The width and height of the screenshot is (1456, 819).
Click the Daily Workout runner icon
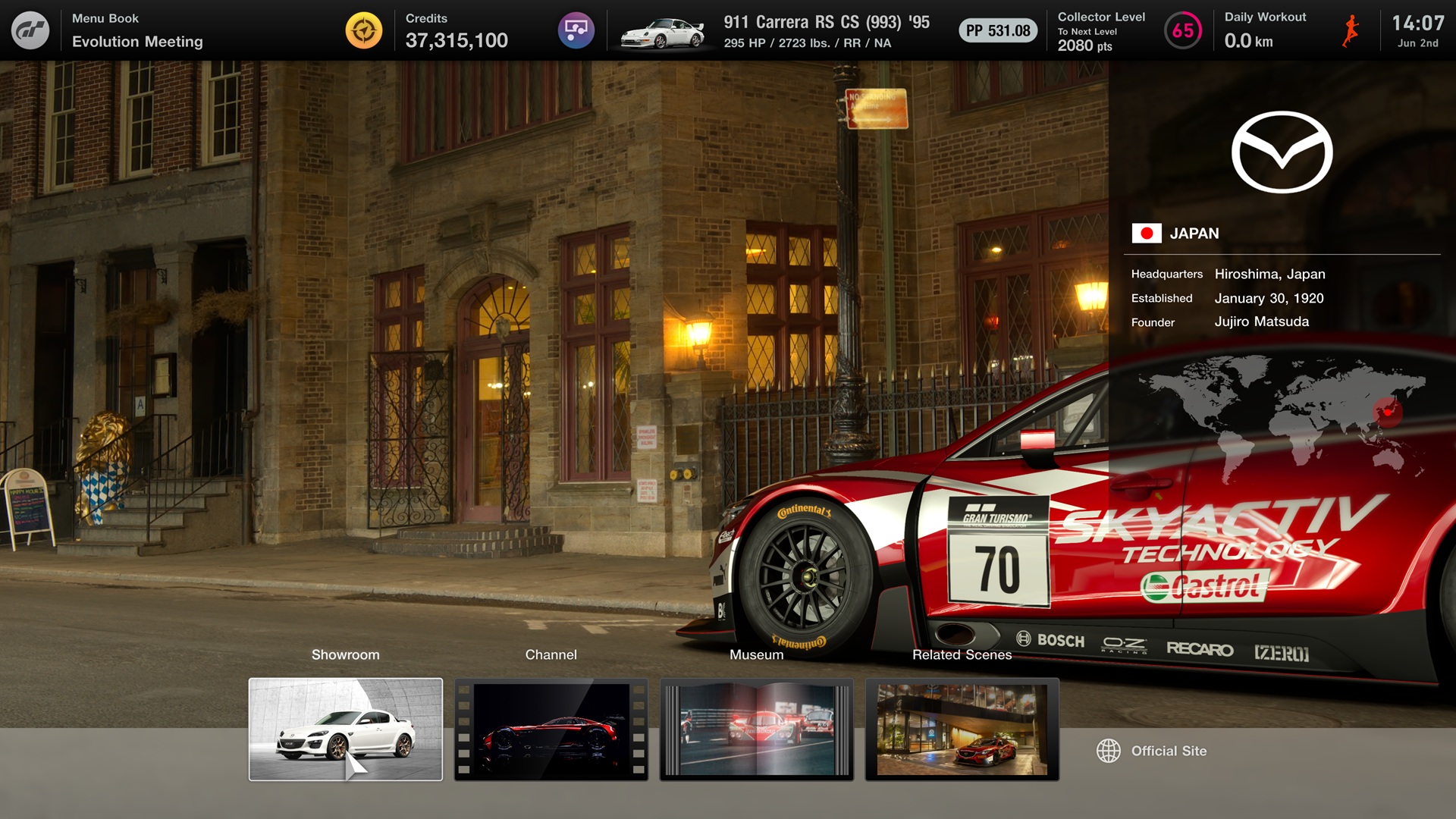click(x=1350, y=30)
